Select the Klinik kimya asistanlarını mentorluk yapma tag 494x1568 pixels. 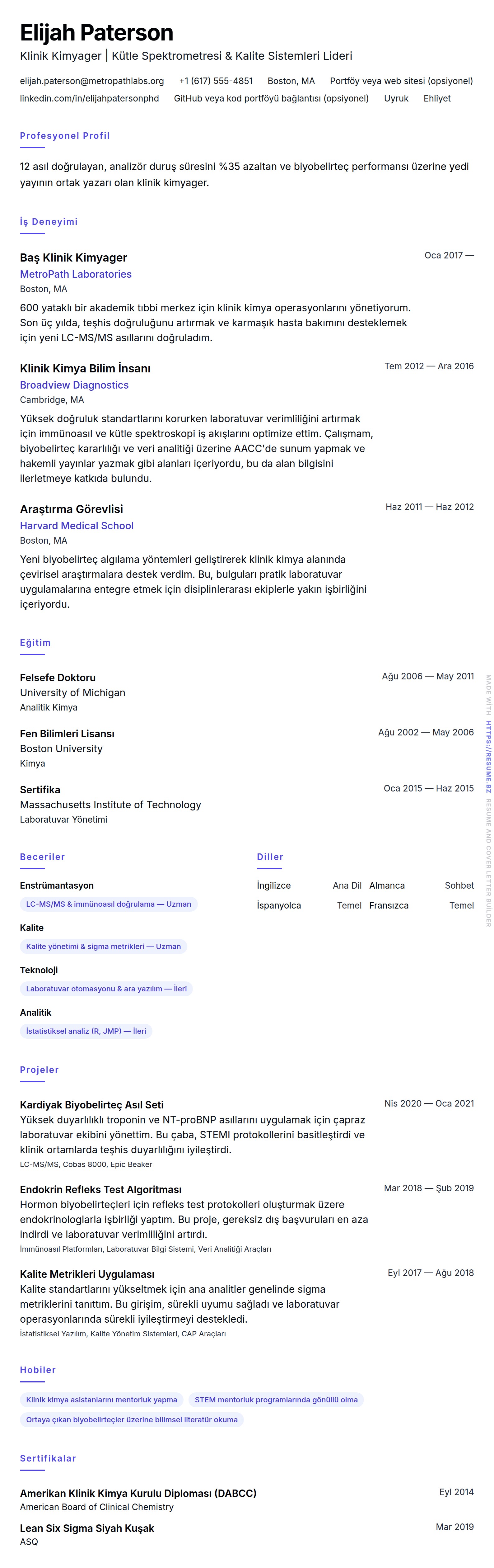[102, 1400]
